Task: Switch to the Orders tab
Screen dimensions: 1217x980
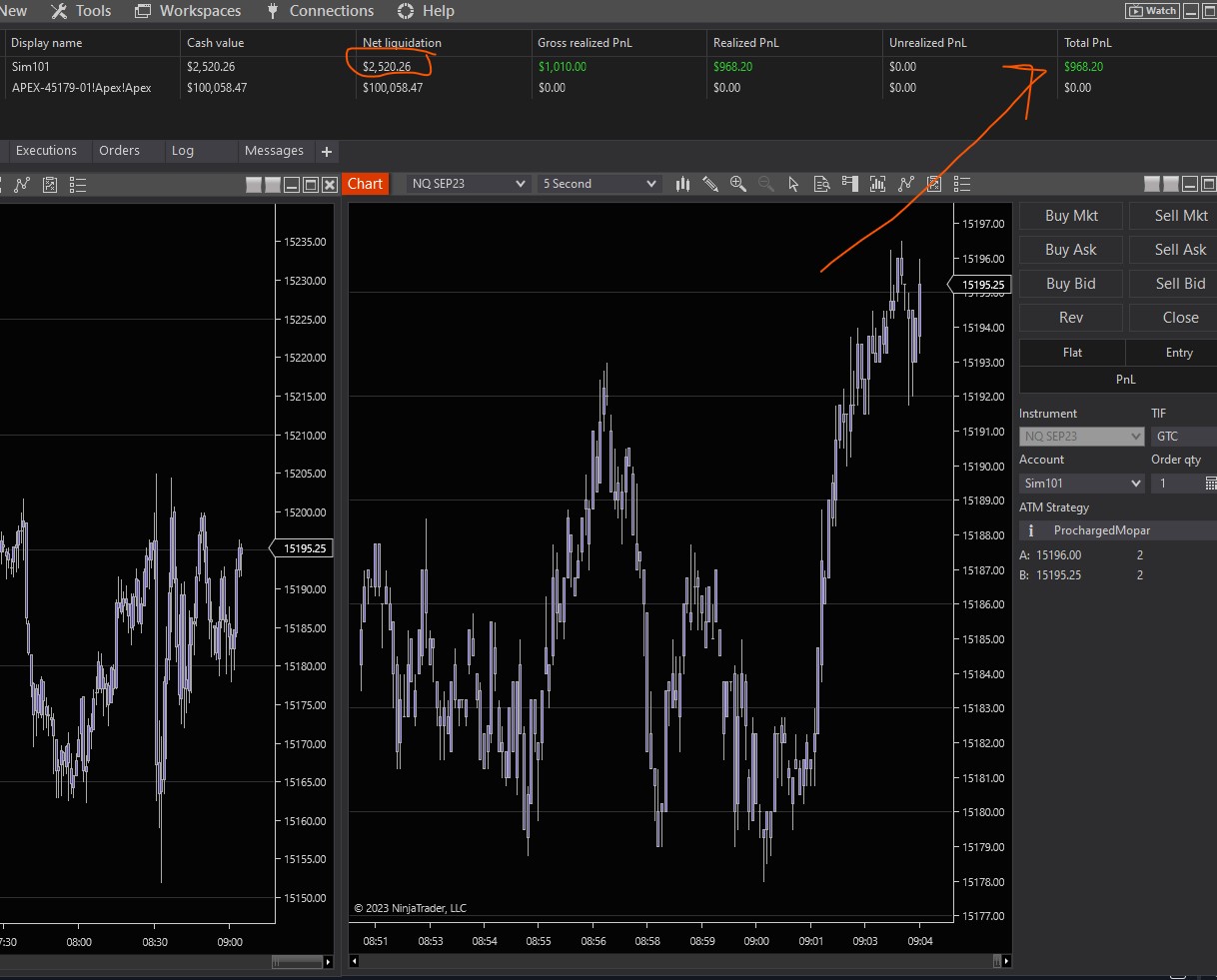Action: [119, 151]
